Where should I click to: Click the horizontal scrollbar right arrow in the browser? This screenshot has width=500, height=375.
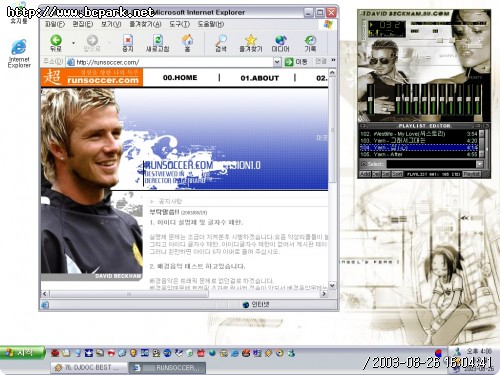pos(324,294)
